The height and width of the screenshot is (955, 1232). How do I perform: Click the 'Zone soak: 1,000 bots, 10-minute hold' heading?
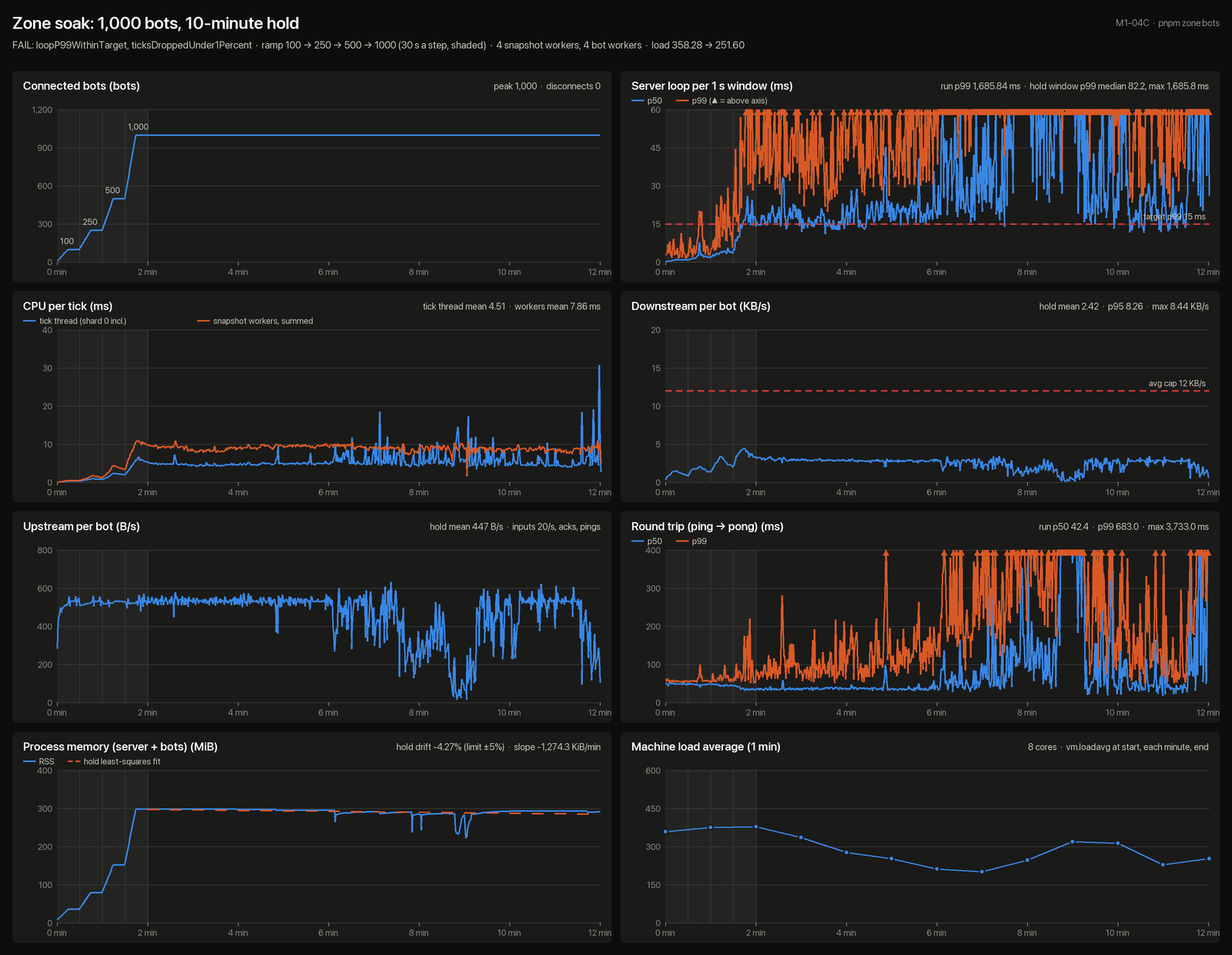156,23
